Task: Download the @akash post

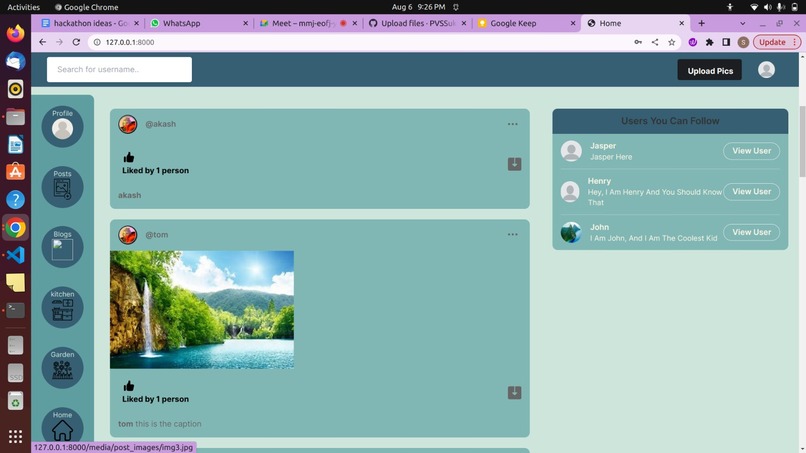Action: click(x=514, y=164)
